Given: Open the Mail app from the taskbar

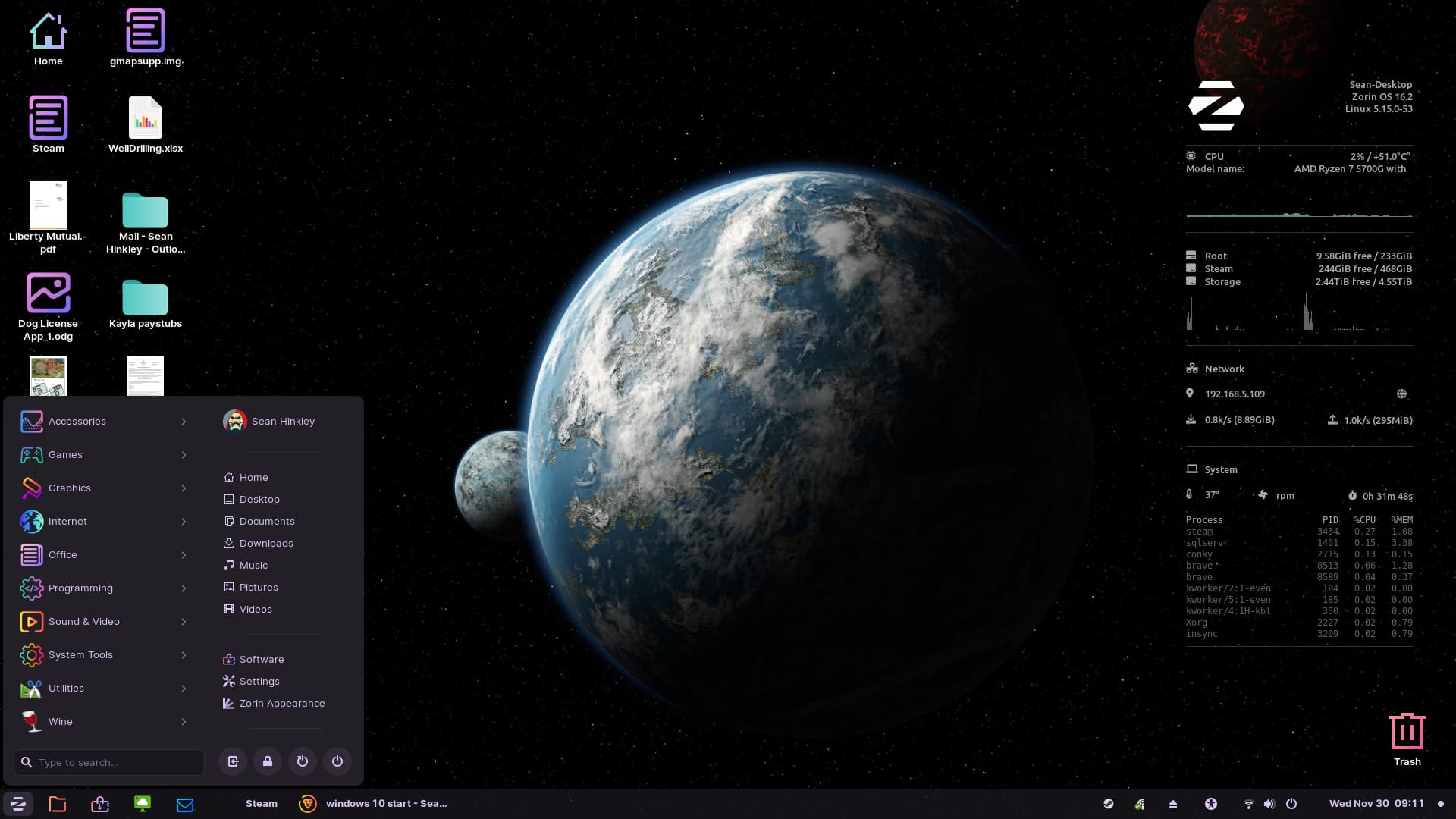Looking at the screenshot, I should (185, 804).
